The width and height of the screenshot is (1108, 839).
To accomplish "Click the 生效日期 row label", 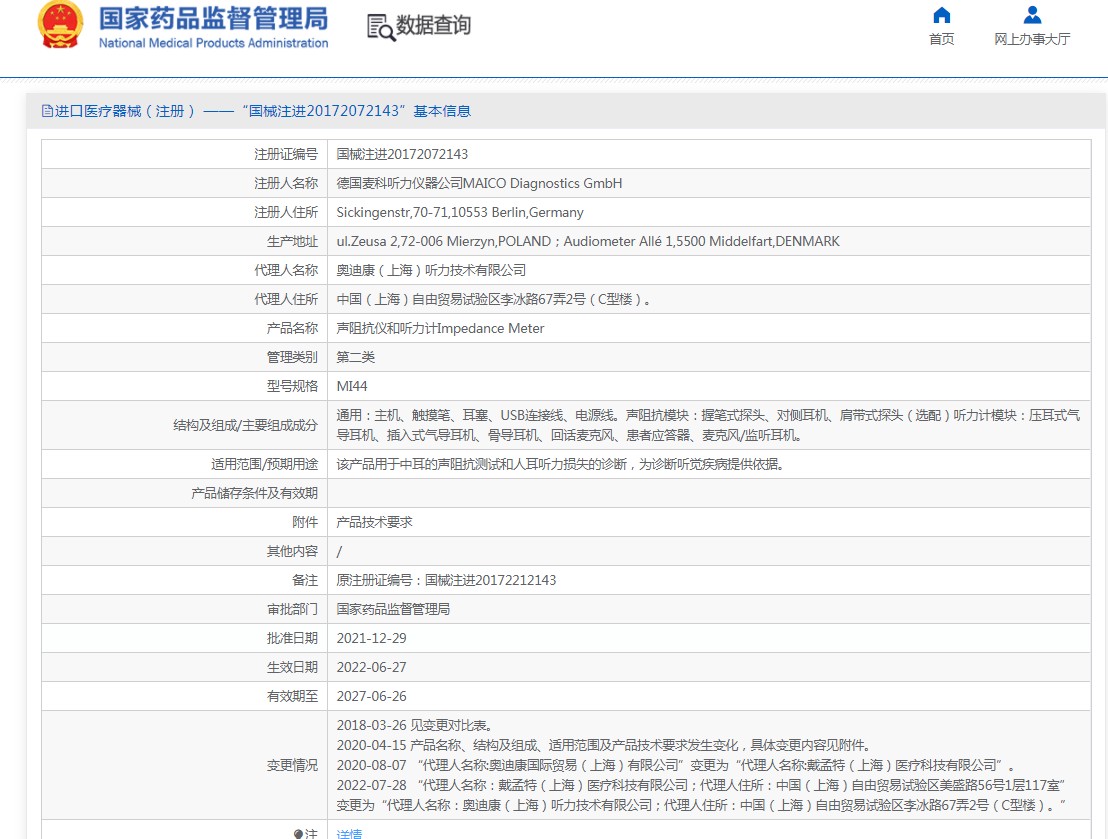I will (x=293, y=667).
